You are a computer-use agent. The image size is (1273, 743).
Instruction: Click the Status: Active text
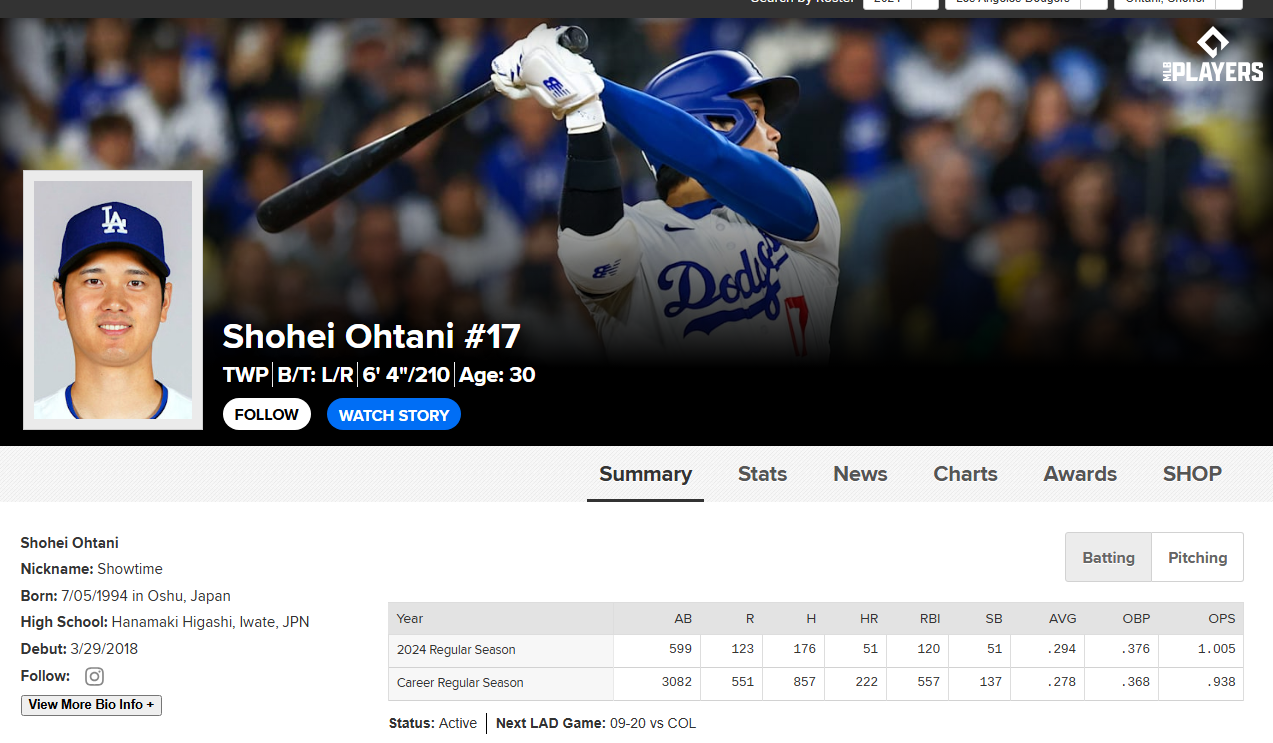(x=433, y=723)
